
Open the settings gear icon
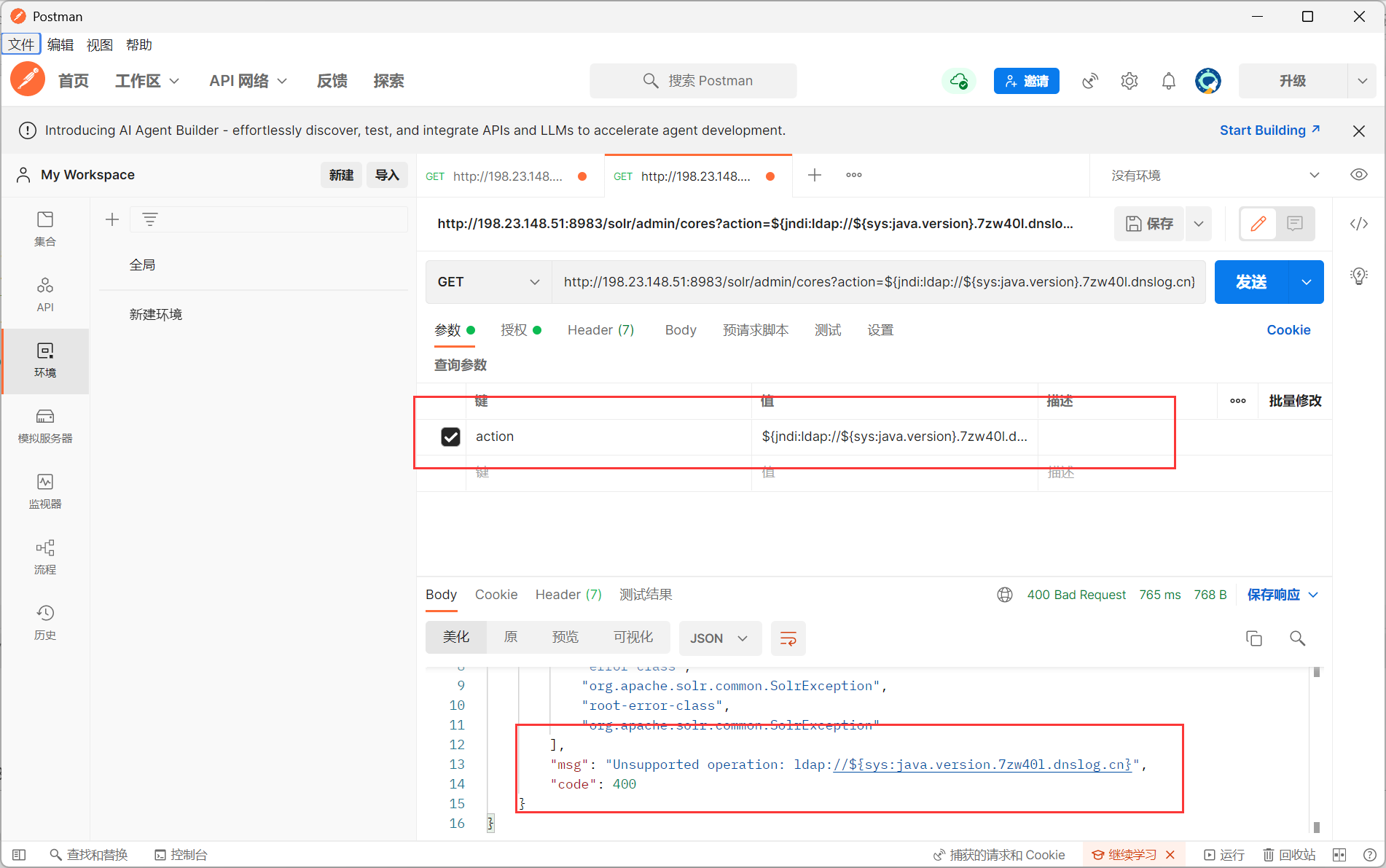(1129, 81)
